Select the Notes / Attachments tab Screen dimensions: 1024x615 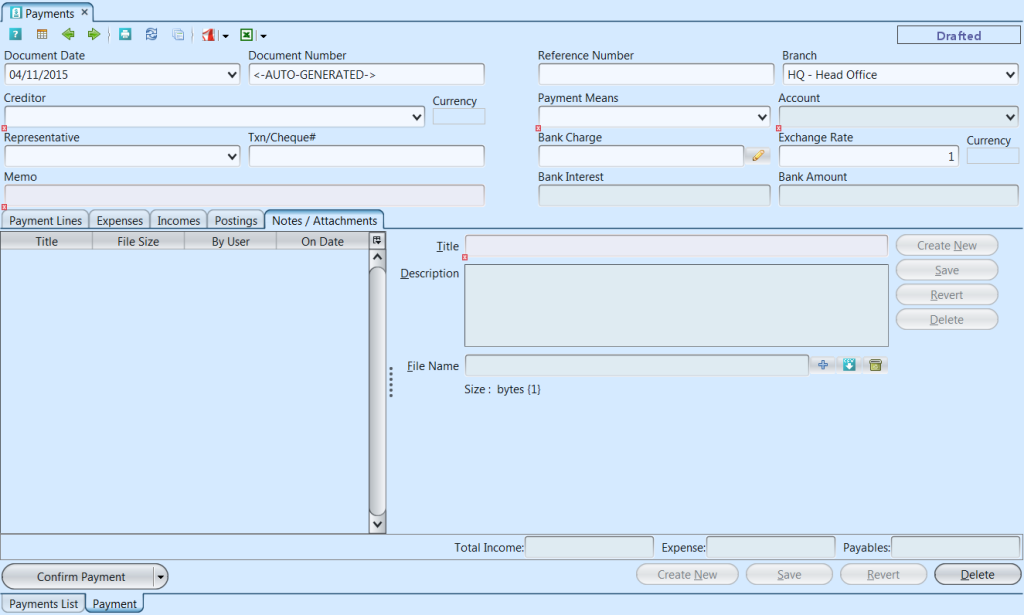pyautogui.click(x=324, y=221)
